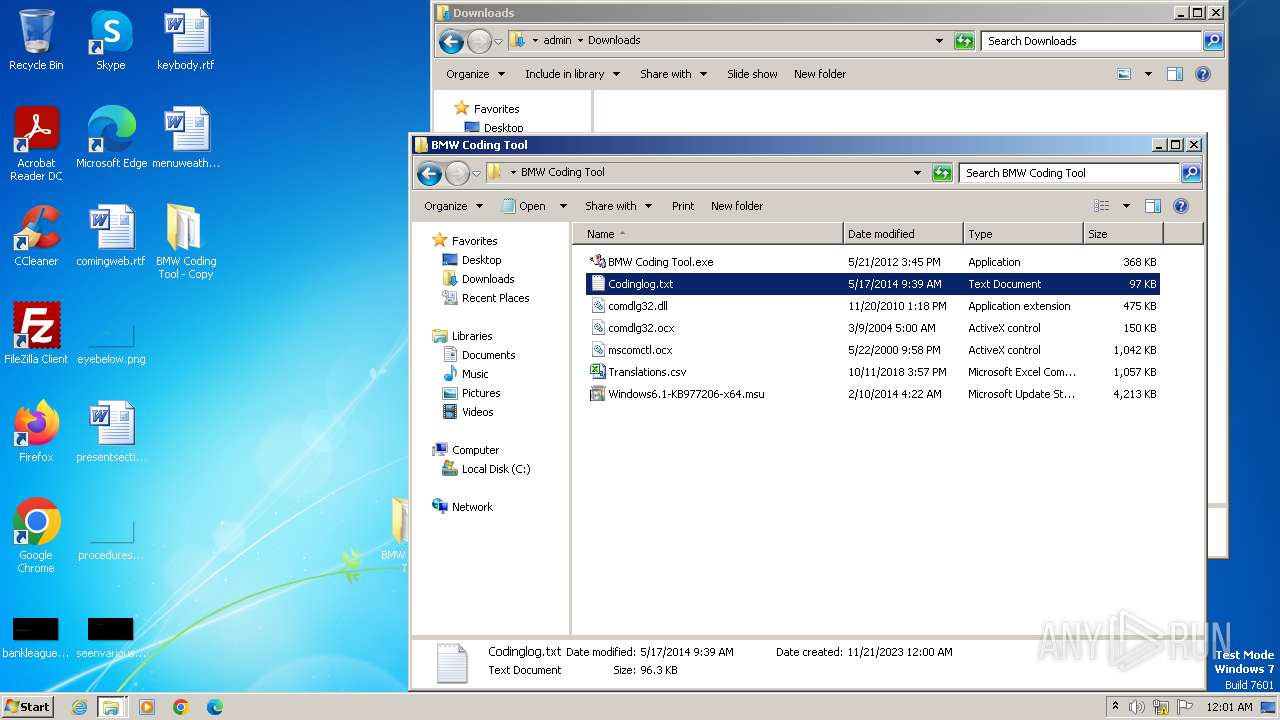Open Acrobat Reader DC desktop shortcut
1280x720 pixels.
pos(36,145)
